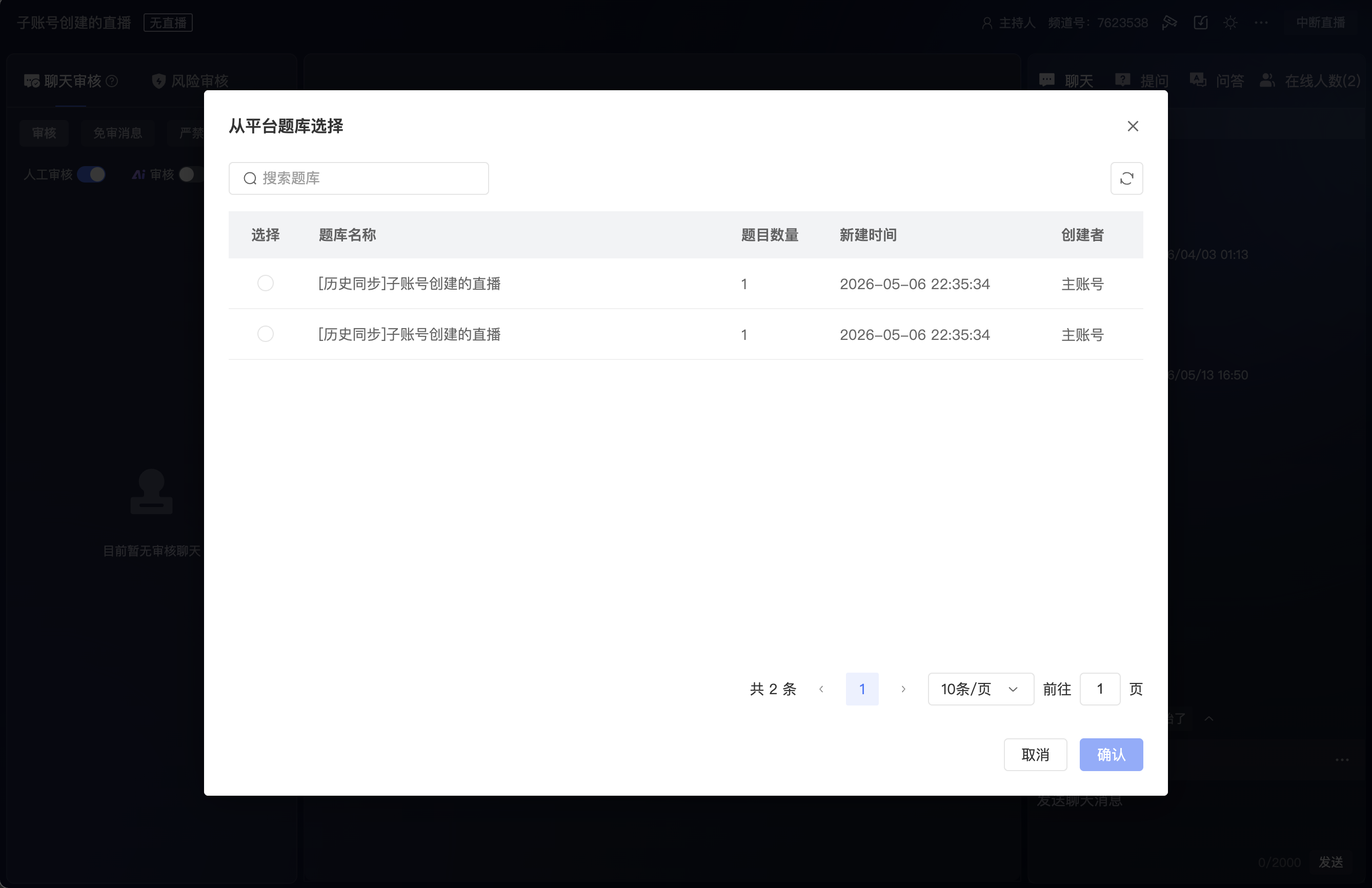
Task: Click first row's 主账号 creator cell
Action: (1082, 284)
